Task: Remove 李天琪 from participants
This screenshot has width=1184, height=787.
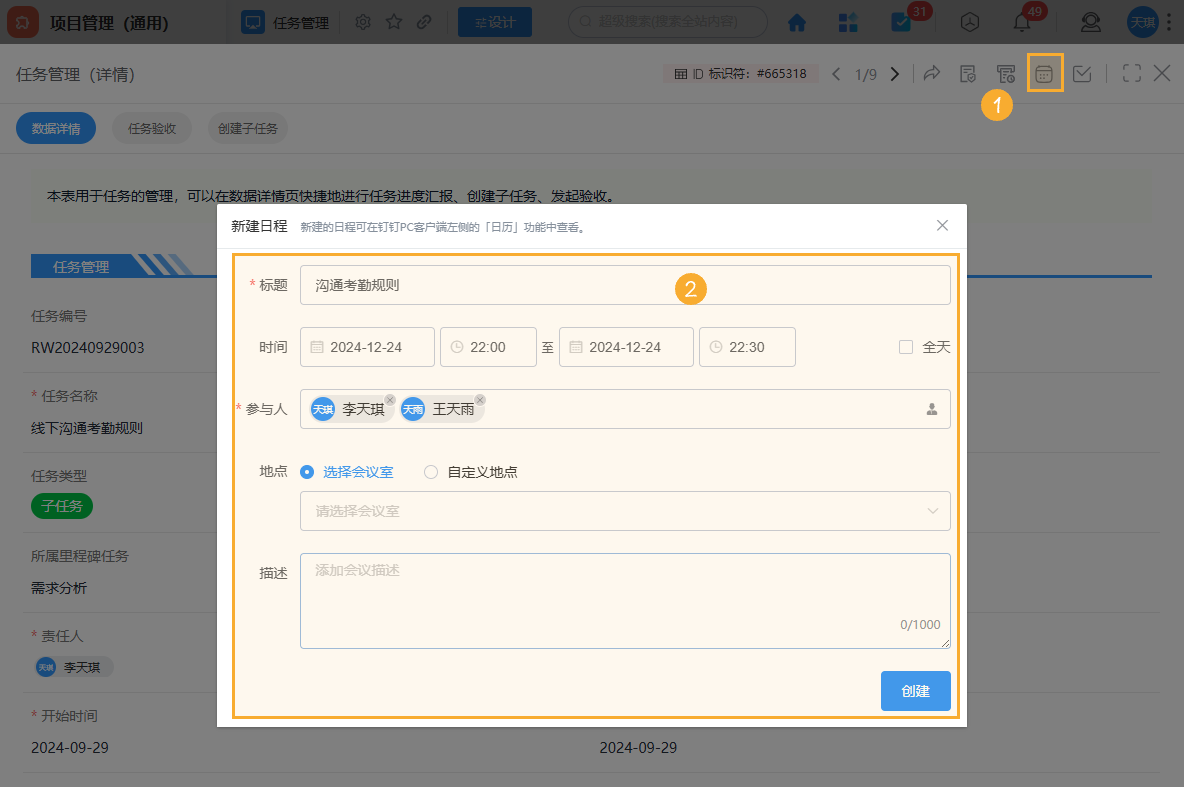Action: pos(390,400)
